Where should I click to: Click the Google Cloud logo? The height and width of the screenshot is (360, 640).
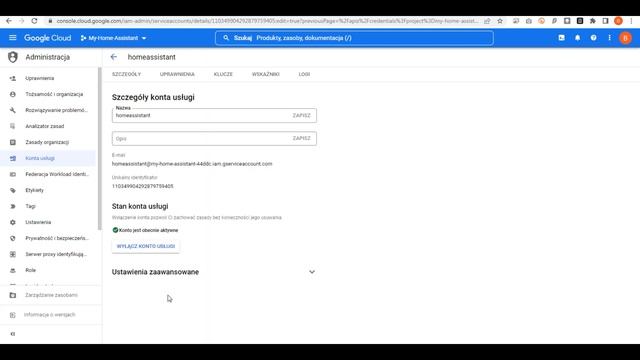point(47,38)
